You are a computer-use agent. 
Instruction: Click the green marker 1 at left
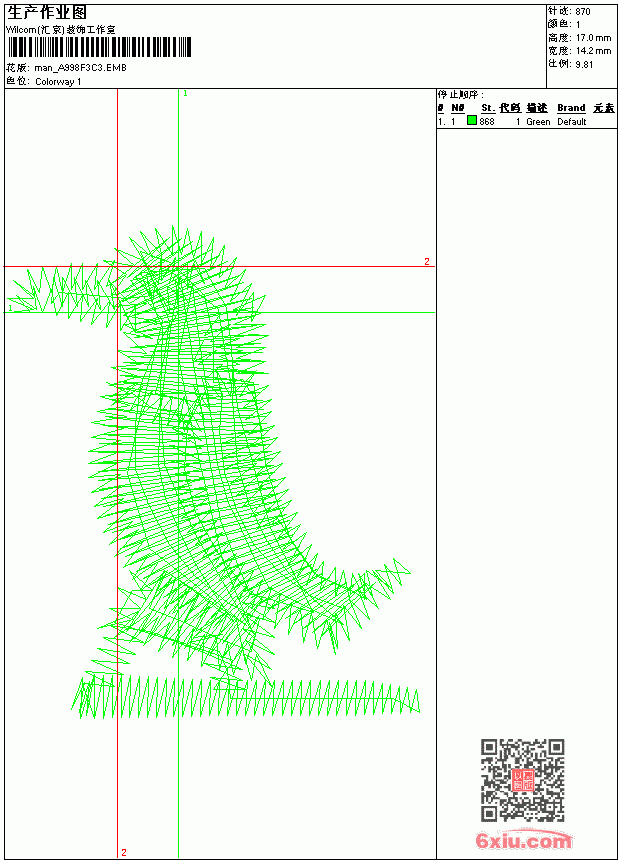coord(10,308)
